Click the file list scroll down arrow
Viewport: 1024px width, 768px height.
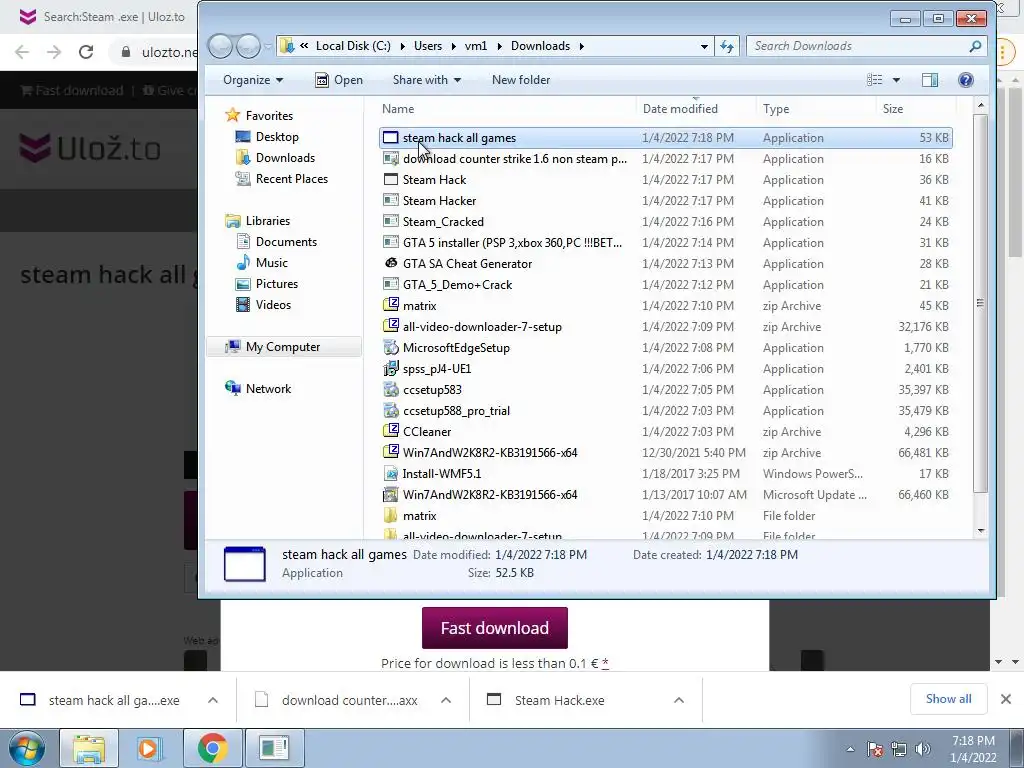click(980, 531)
